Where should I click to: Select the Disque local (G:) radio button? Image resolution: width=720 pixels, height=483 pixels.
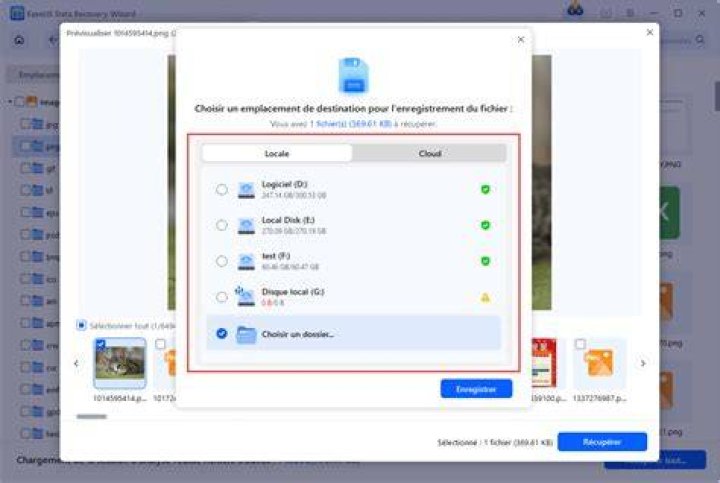222,297
